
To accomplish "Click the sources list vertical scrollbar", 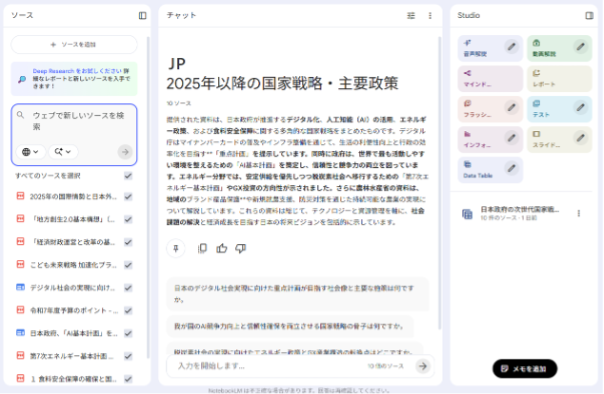I will pyautogui.click(x=148, y=198).
